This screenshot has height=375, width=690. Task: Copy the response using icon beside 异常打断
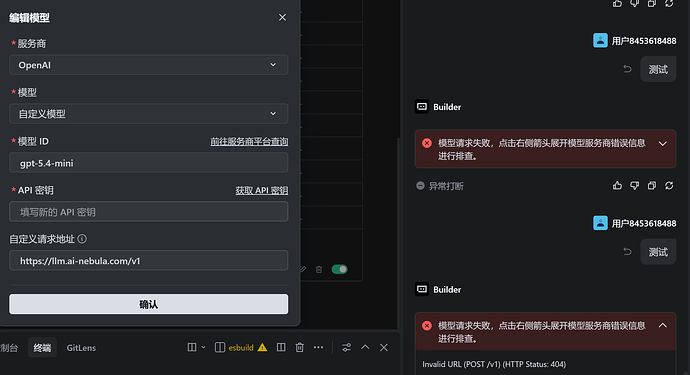[652, 186]
